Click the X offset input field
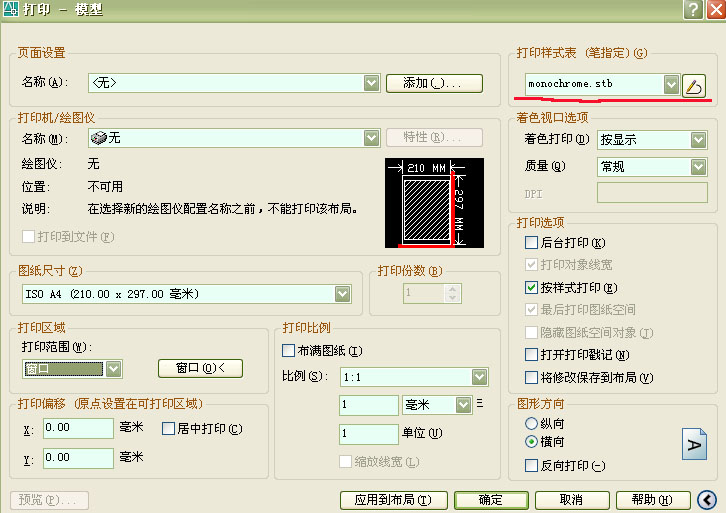This screenshot has width=726, height=513. [x=78, y=428]
